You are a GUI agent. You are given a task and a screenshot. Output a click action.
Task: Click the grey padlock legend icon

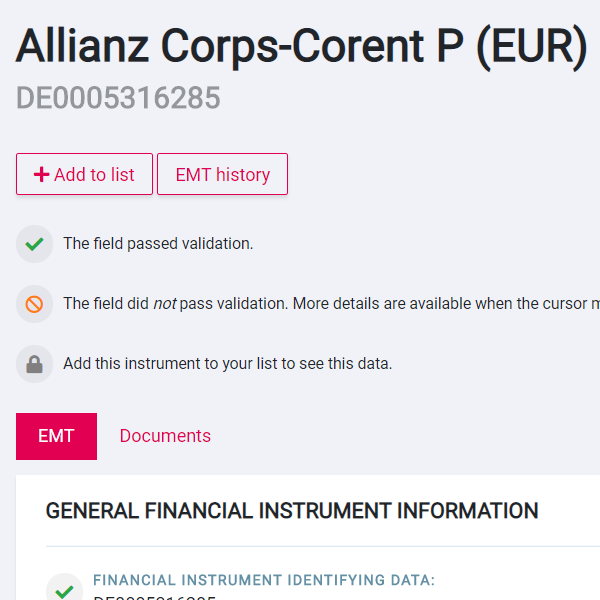pos(34,364)
